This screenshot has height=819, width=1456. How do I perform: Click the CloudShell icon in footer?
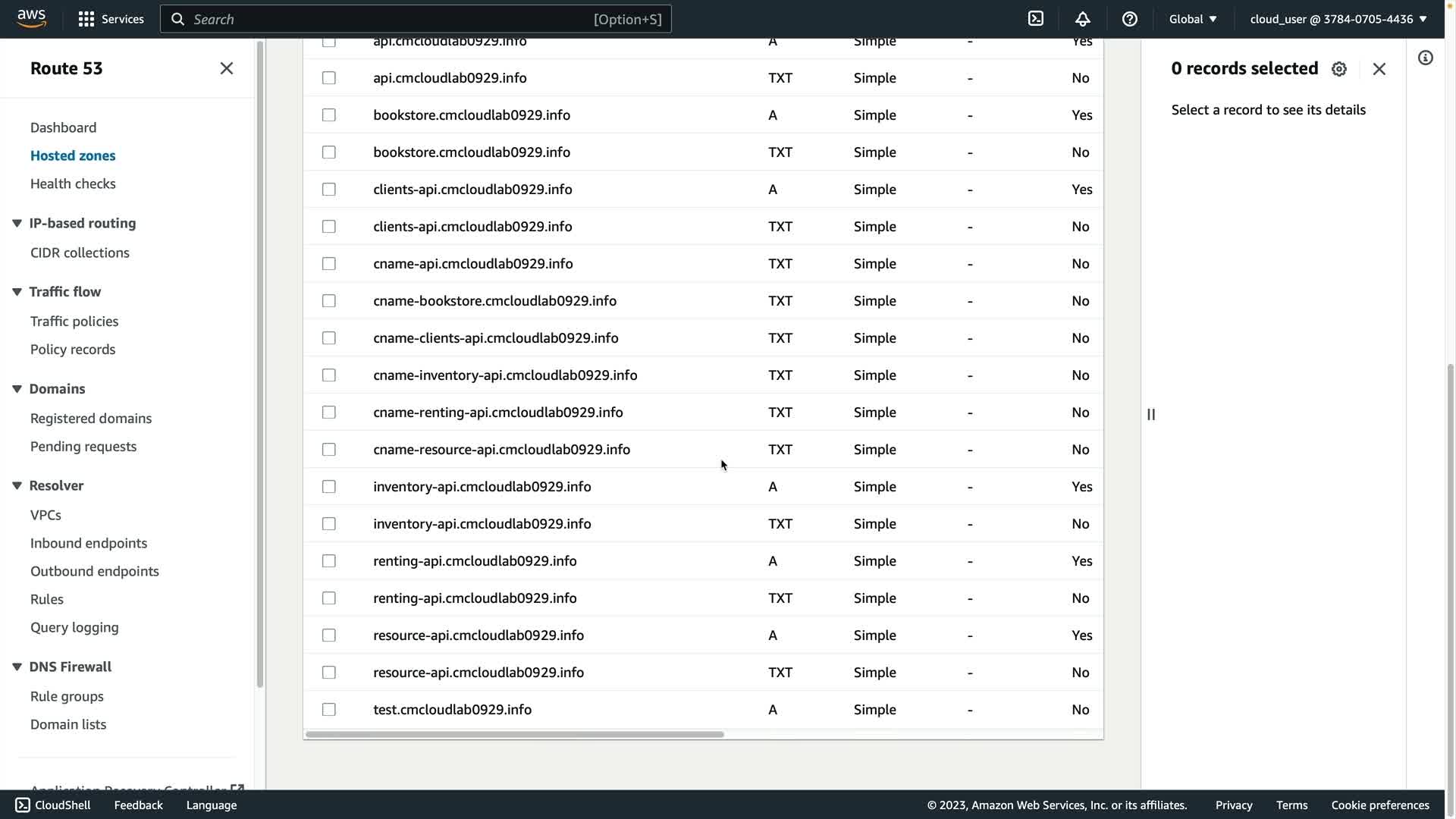23,805
